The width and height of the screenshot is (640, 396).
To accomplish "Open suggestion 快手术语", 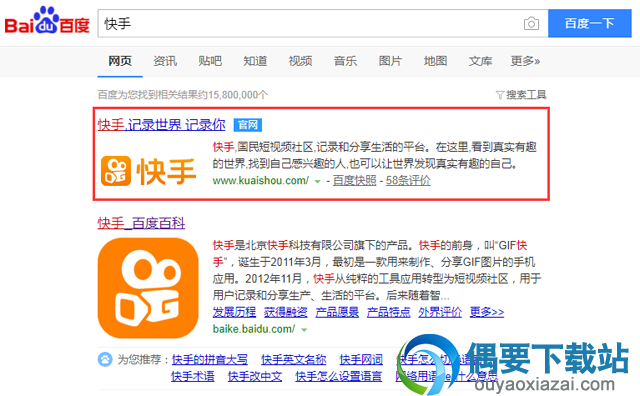I will click(193, 376).
